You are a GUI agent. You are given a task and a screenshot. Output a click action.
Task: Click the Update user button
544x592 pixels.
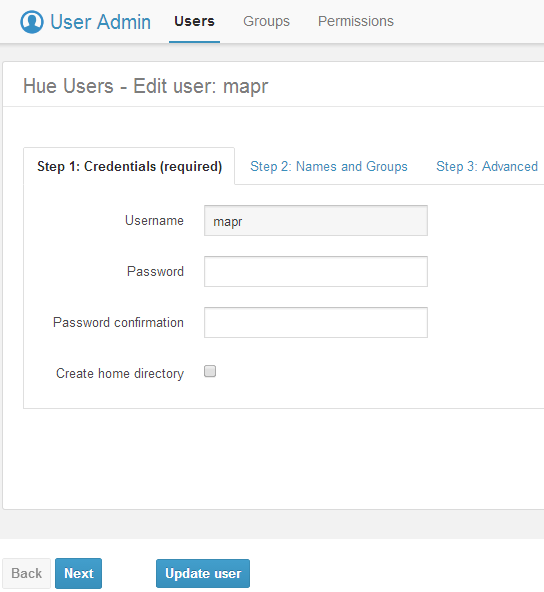click(x=203, y=573)
